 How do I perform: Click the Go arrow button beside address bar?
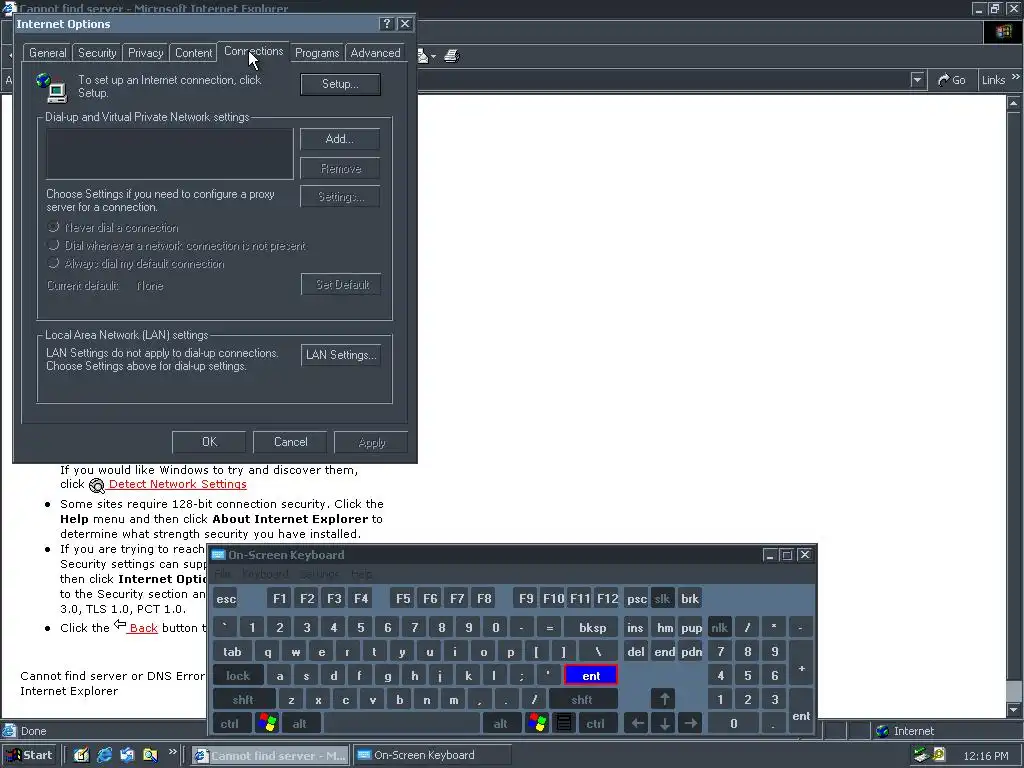(x=951, y=80)
